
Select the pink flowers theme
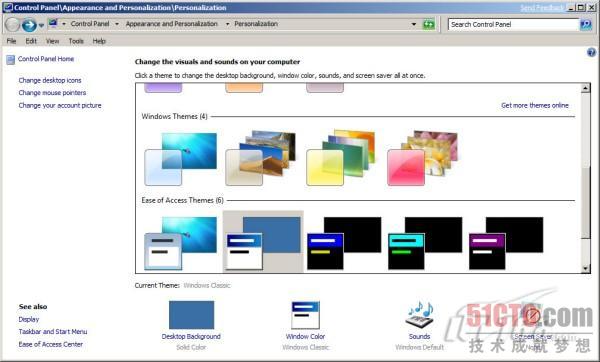[422, 158]
